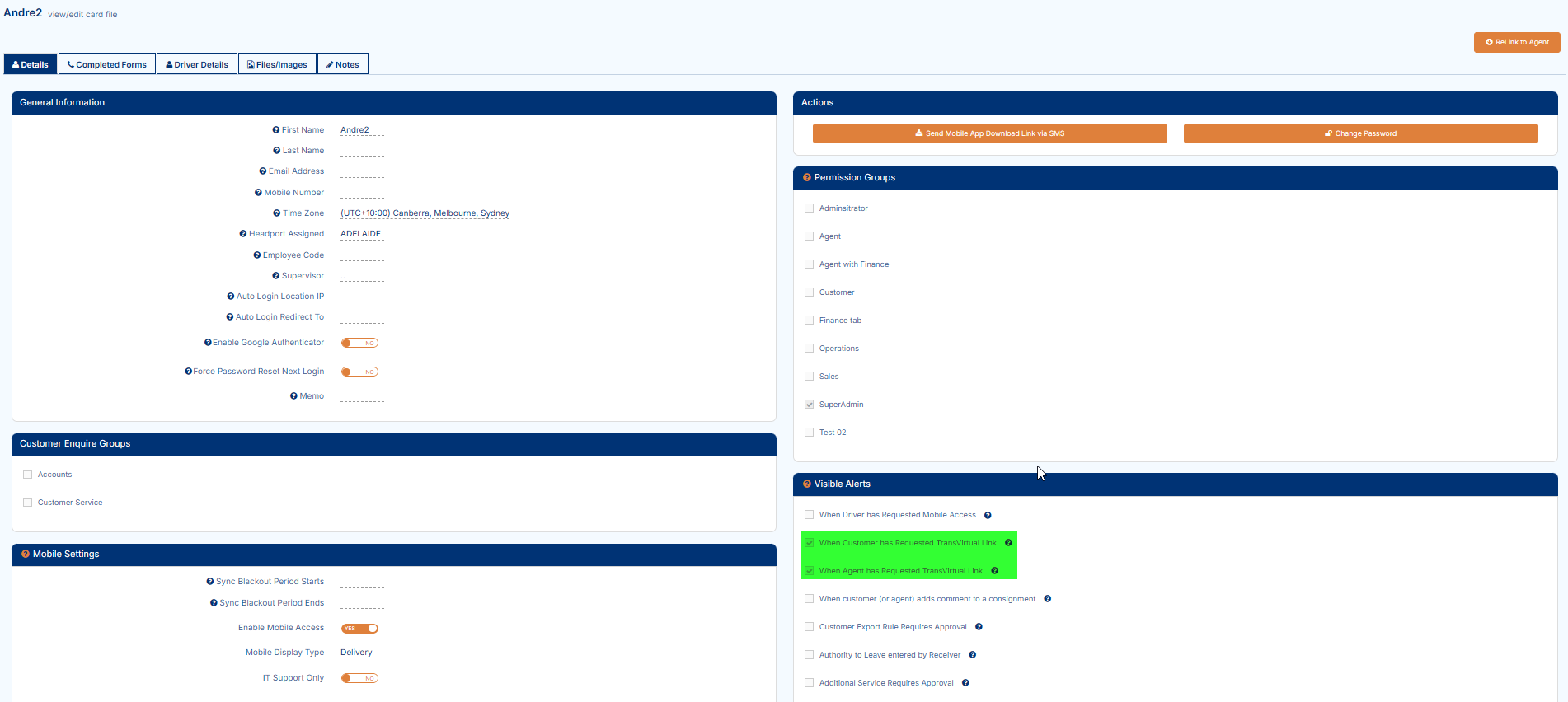1568x702 pixels.
Task: Uncheck the SuperAdmin permission group
Action: pyautogui.click(x=810, y=405)
